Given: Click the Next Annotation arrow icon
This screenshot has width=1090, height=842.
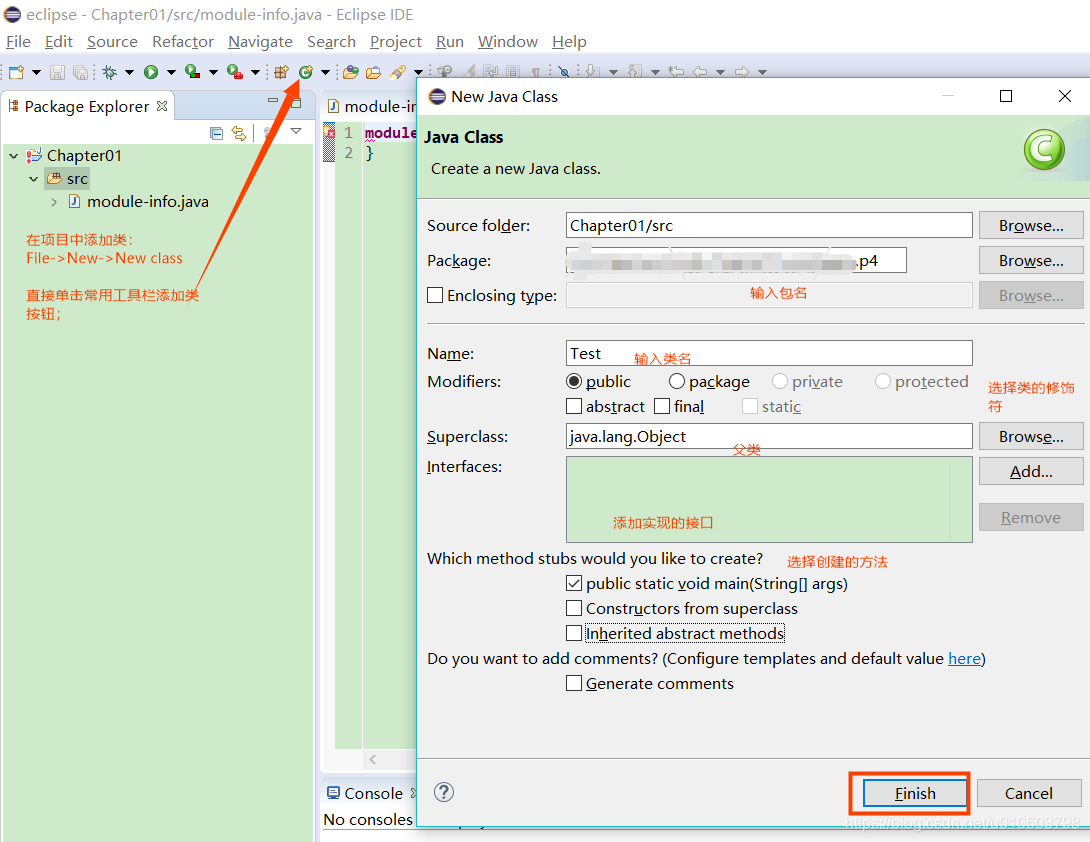Looking at the screenshot, I should point(592,71).
